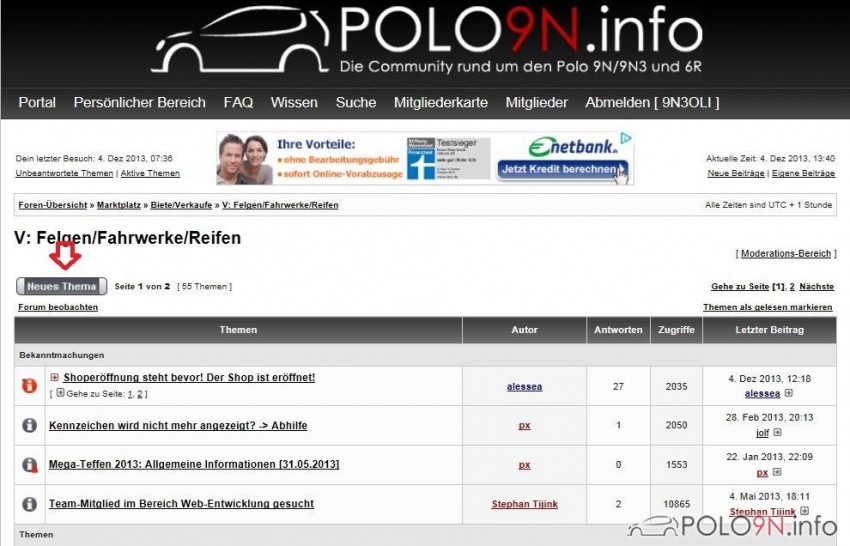View latest post icon beside Stephan Tijink
Image resolution: width=850 pixels, height=546 pixels.
pos(804,511)
